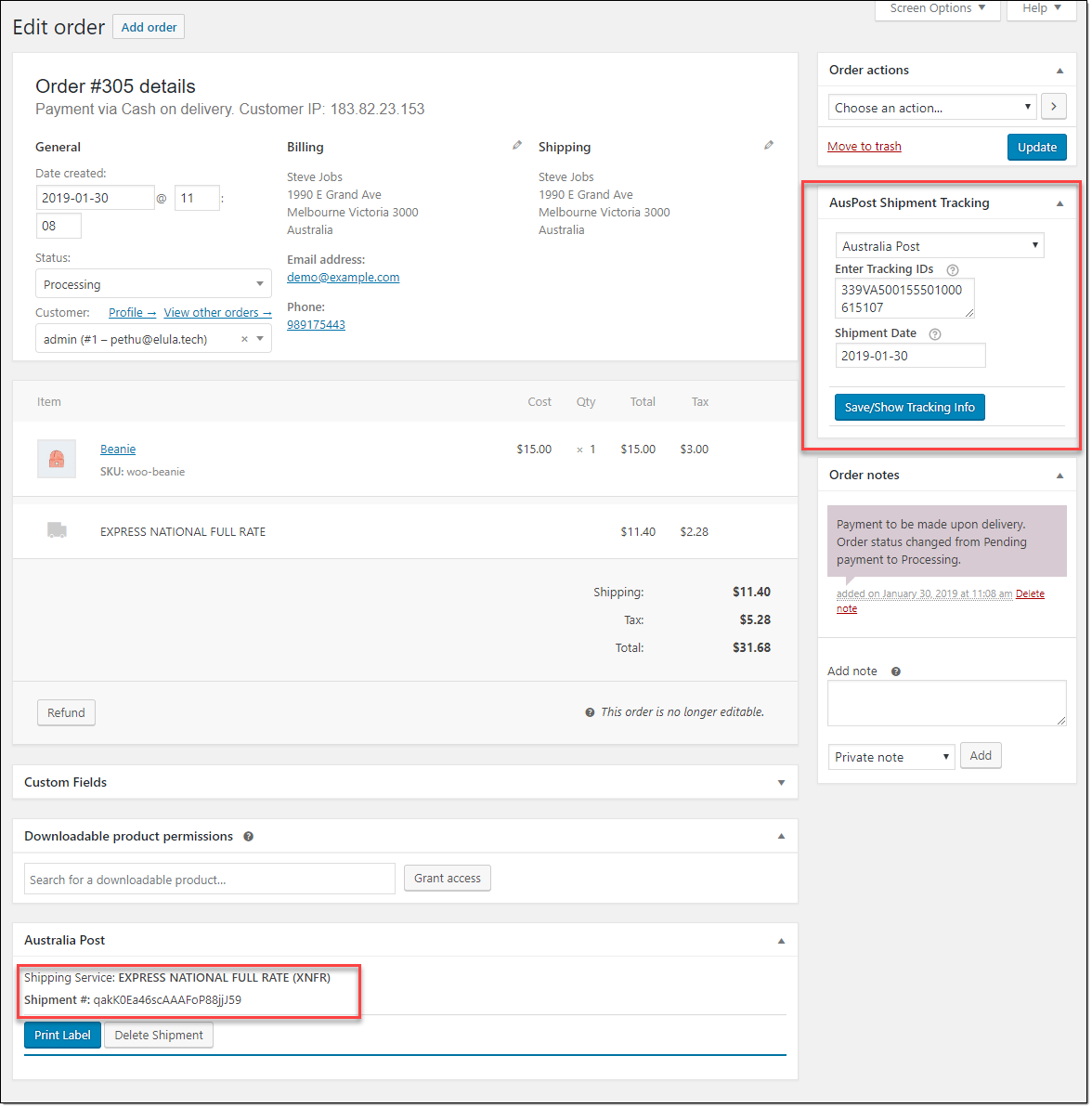
Task: Click the info icon beside 'no longer editable'
Action: (x=590, y=712)
